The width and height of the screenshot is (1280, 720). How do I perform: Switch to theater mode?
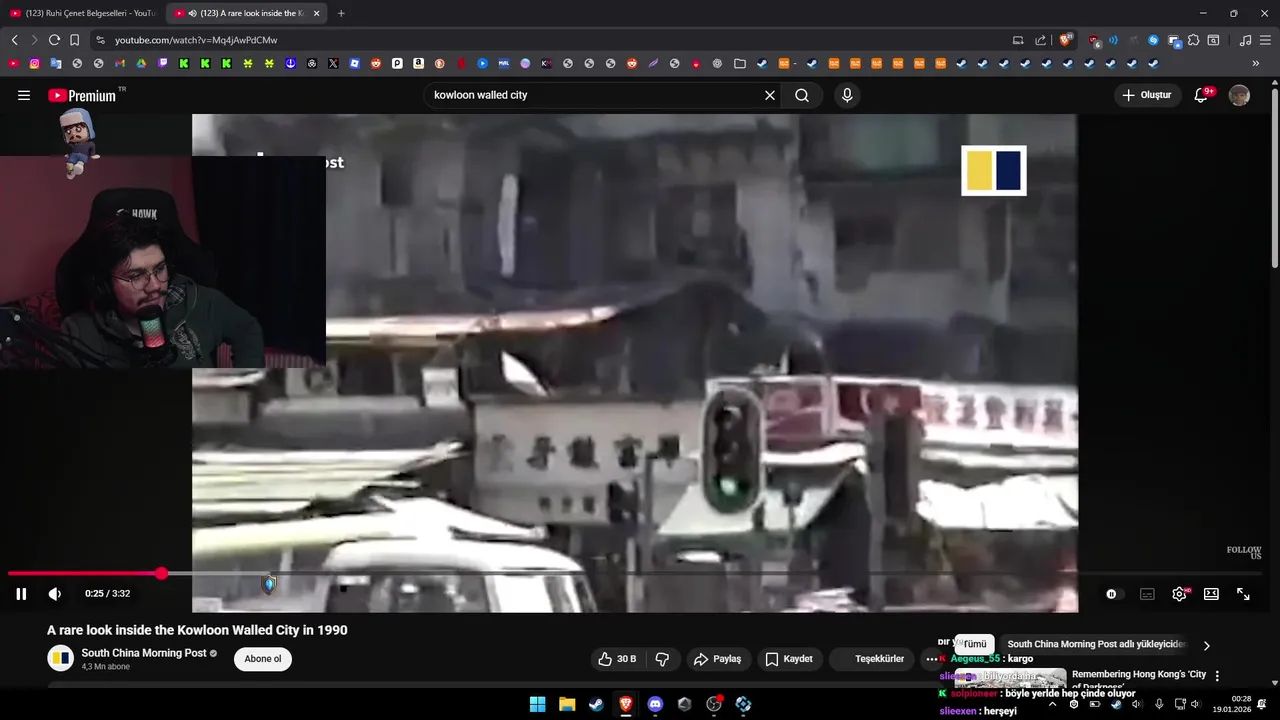click(1211, 594)
